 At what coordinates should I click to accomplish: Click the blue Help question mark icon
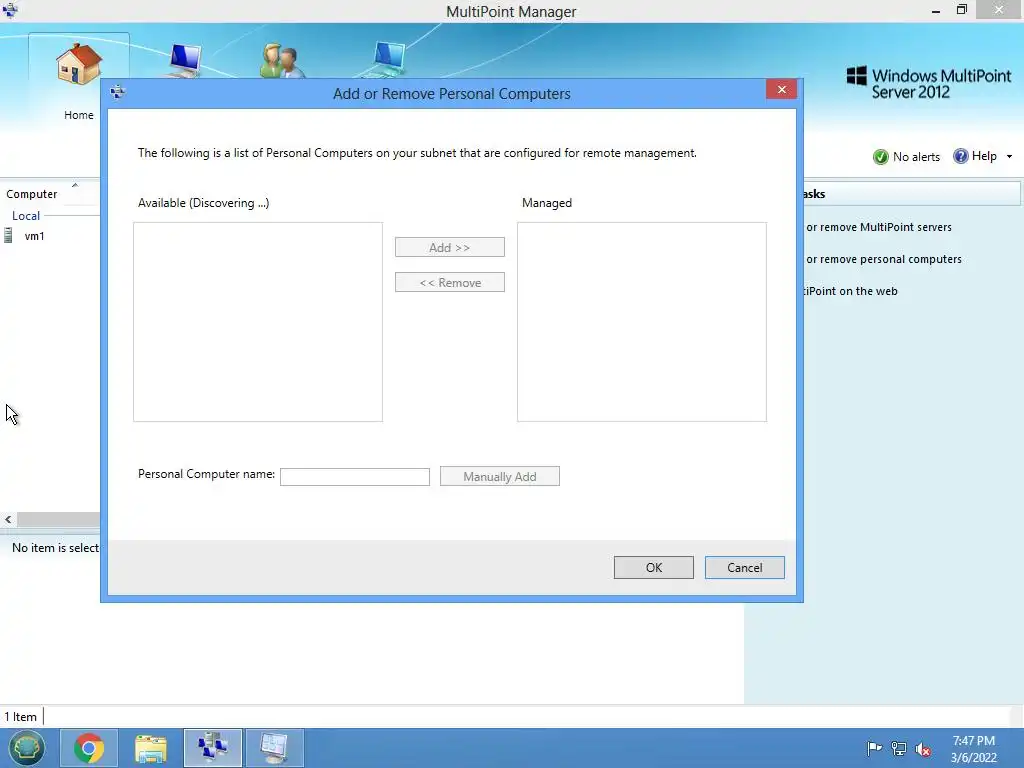click(x=960, y=156)
